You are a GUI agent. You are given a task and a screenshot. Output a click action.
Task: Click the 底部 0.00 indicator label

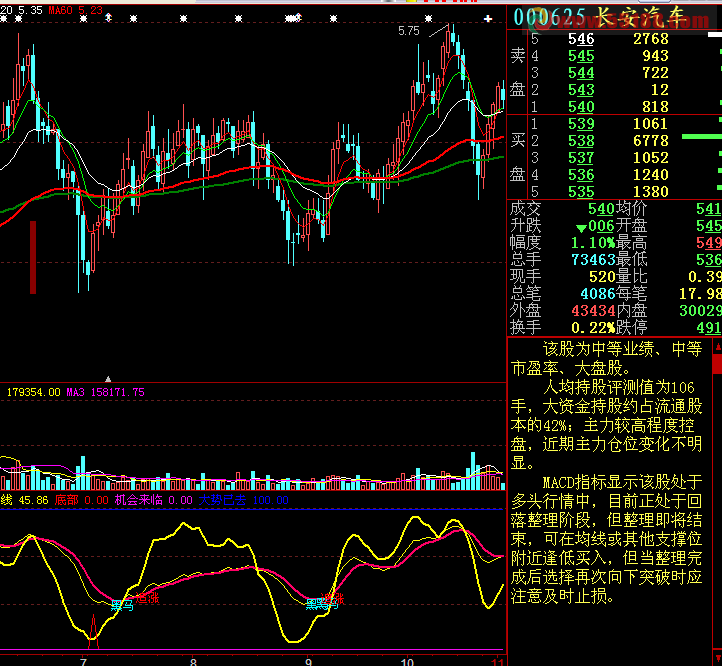[x=82, y=500]
